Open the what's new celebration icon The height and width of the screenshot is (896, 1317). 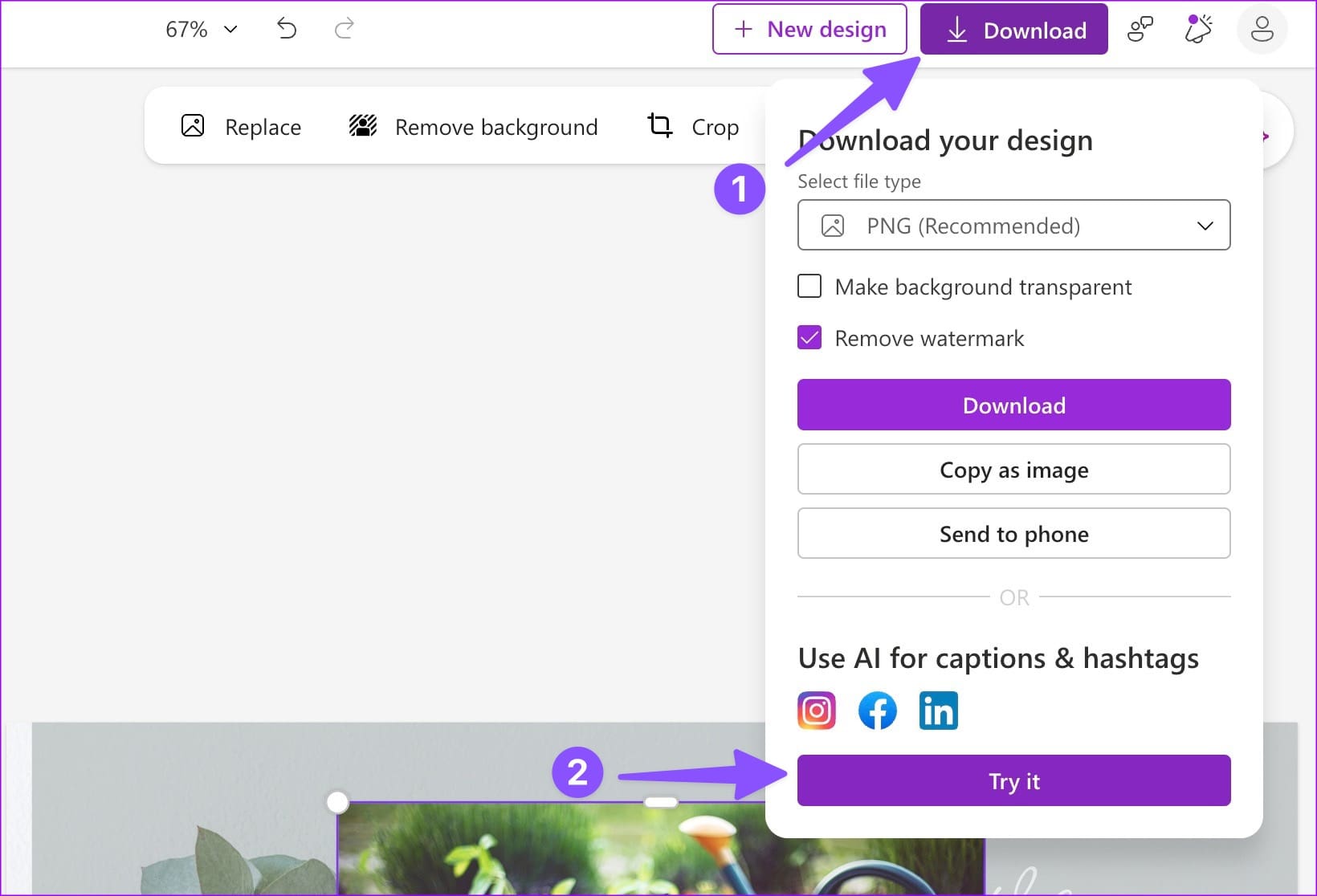(x=1198, y=29)
